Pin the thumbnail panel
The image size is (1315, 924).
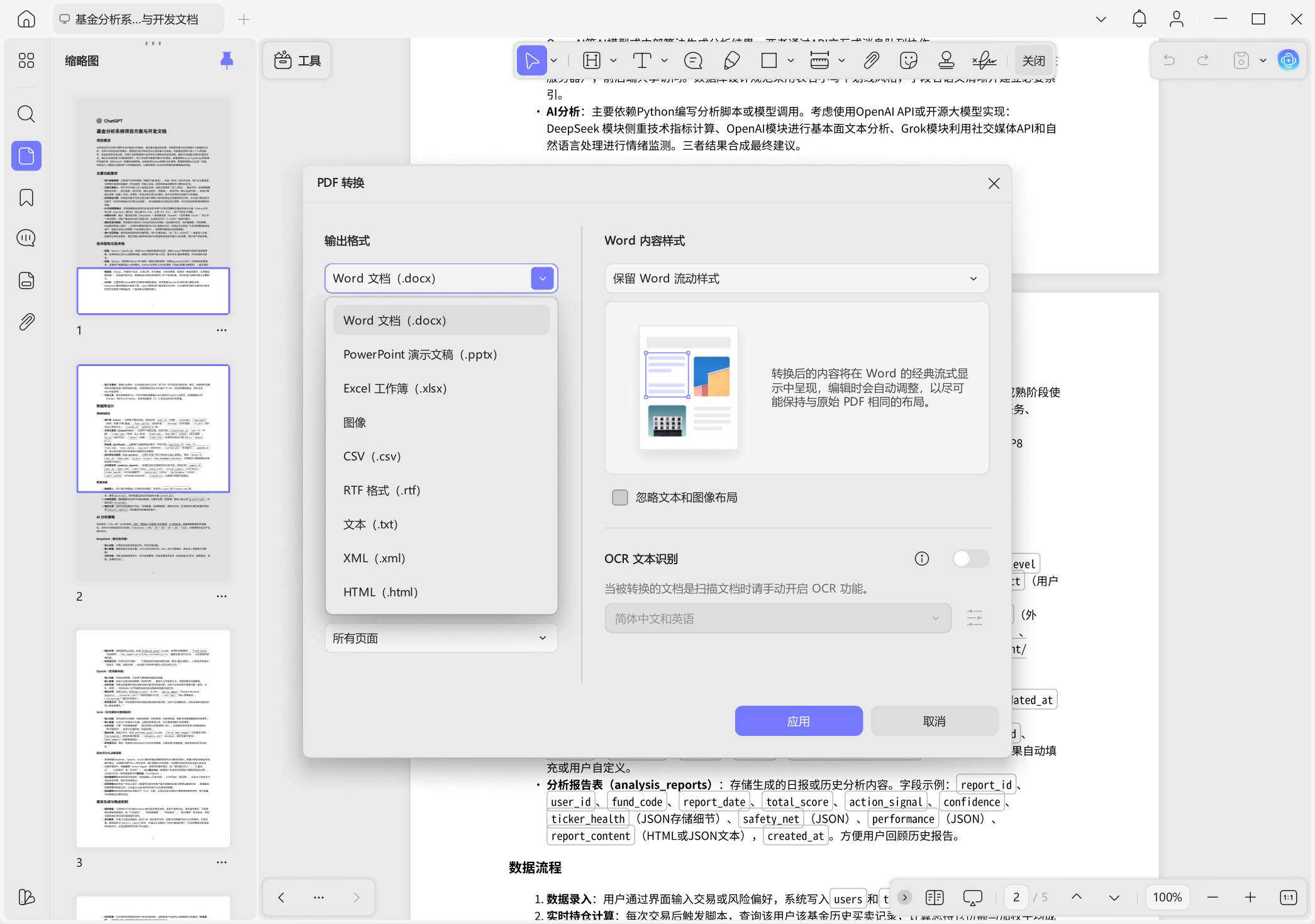click(226, 60)
